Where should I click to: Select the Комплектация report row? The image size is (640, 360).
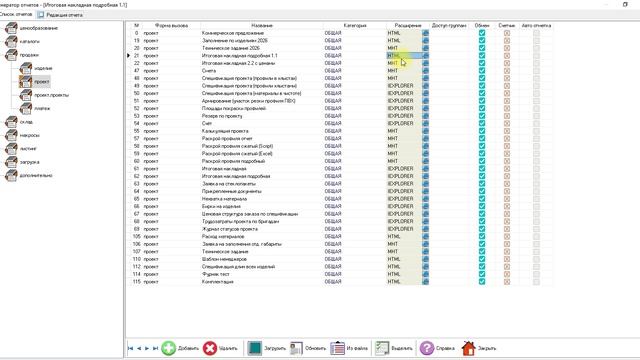click(218, 282)
